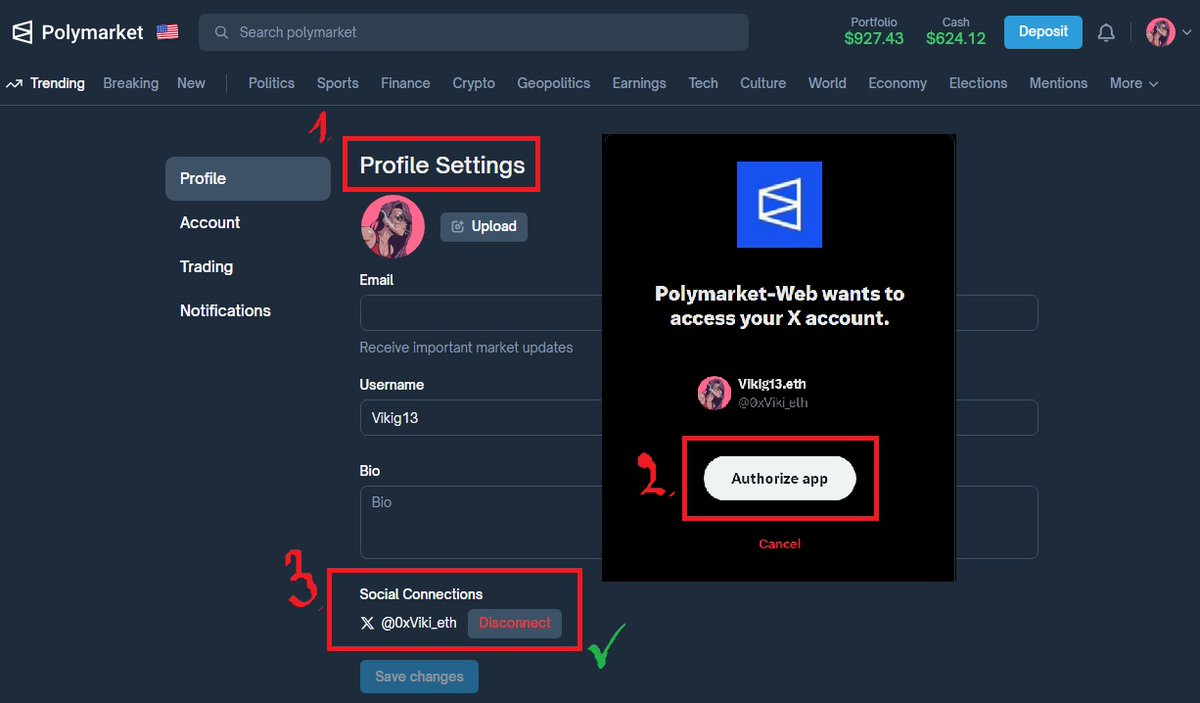Expand the More dropdown in navigation
Viewport: 1200px width, 703px height.
[x=1134, y=83]
